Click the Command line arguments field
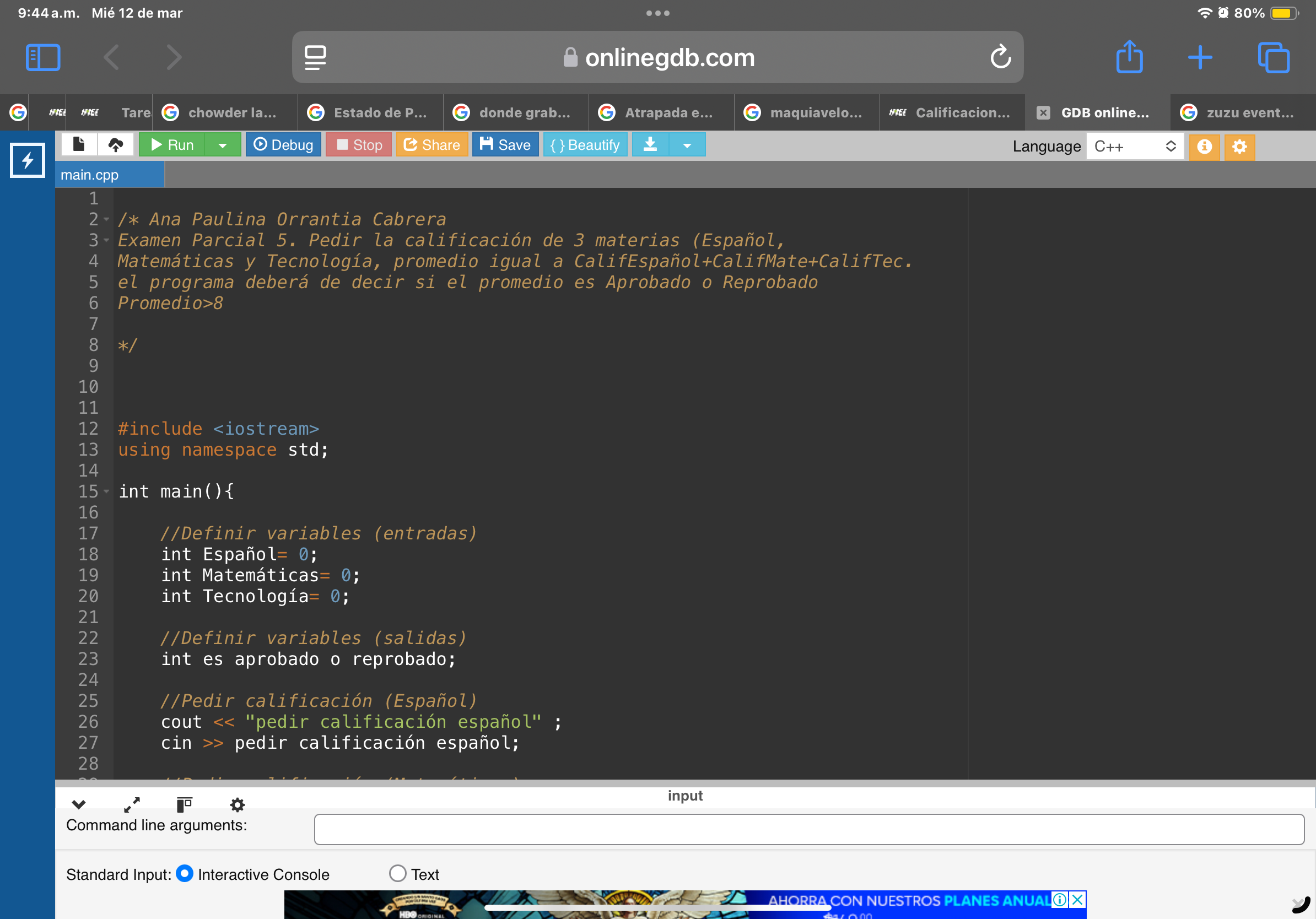The height and width of the screenshot is (919, 1316). [809, 829]
